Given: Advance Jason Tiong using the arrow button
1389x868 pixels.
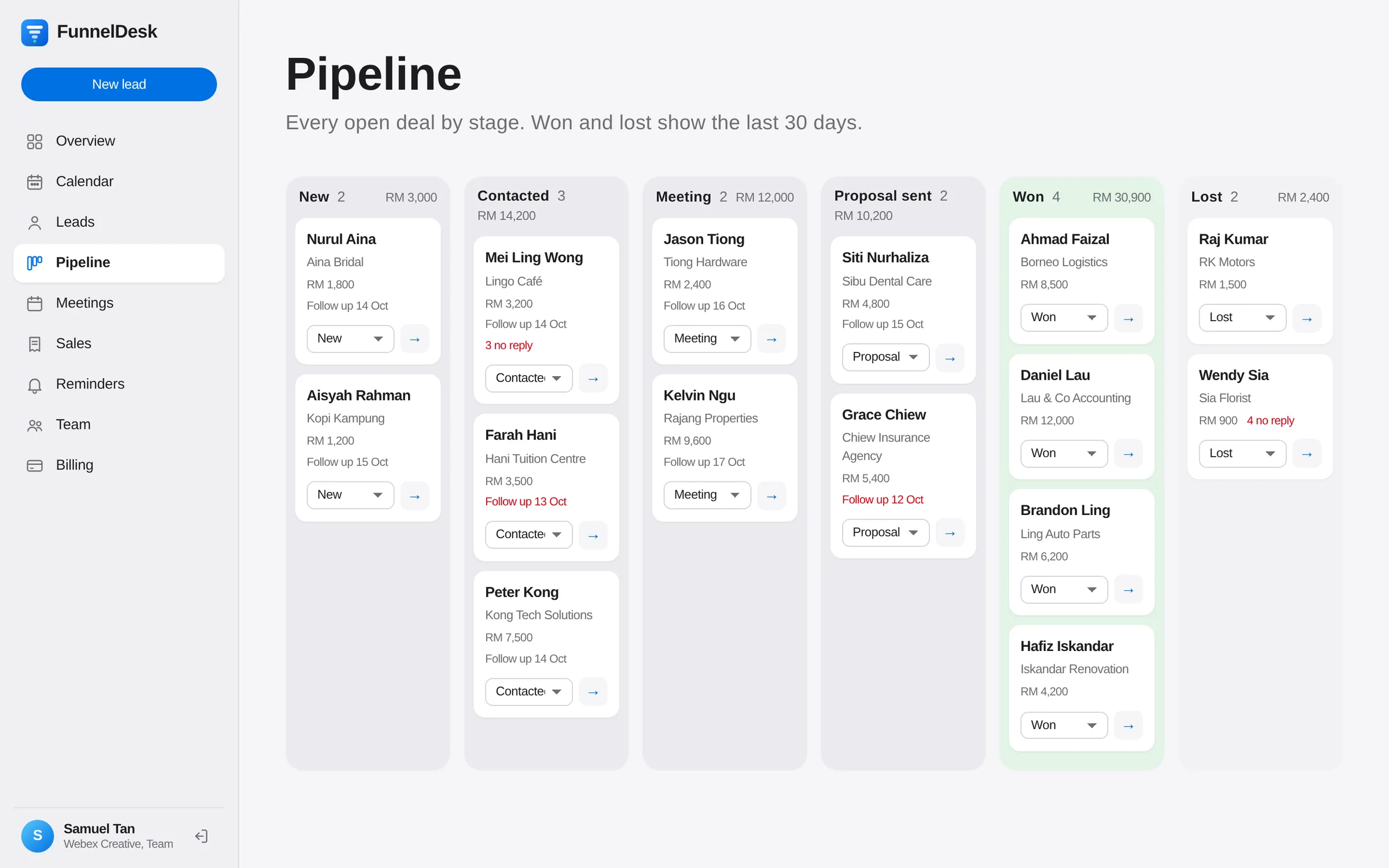Looking at the screenshot, I should 771,339.
